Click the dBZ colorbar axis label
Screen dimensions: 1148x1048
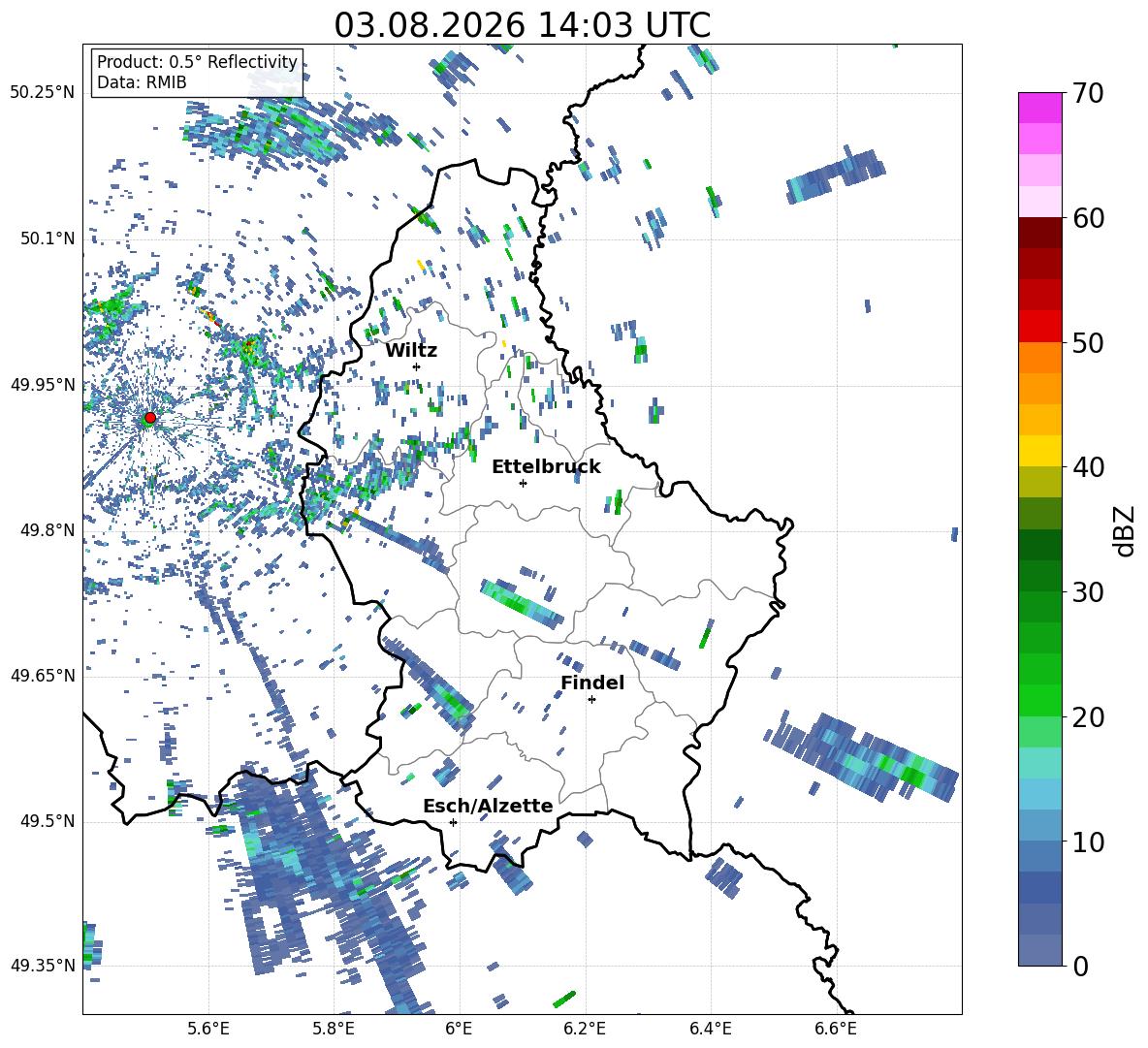pyautogui.click(x=1126, y=531)
